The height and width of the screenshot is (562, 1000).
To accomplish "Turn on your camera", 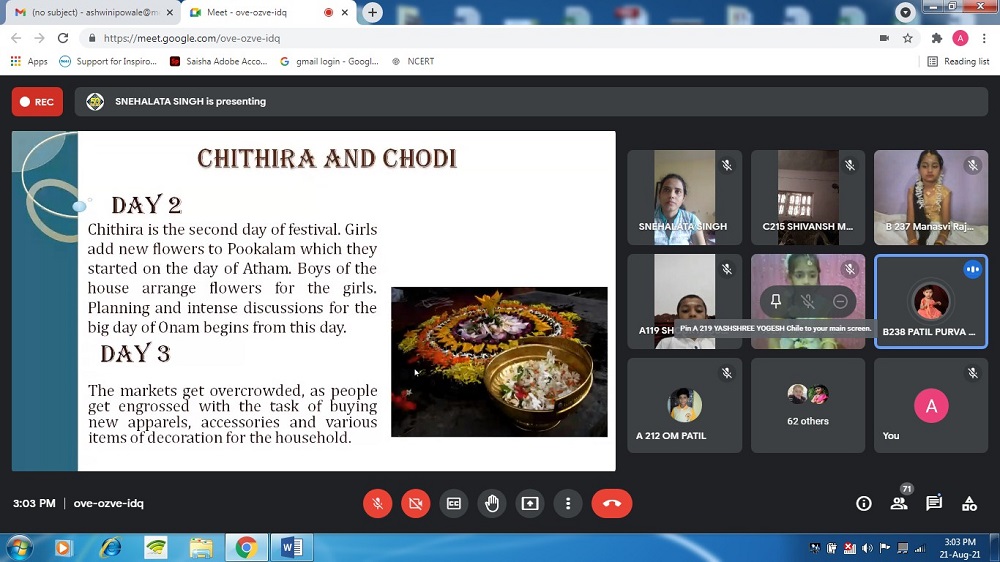I will pyautogui.click(x=415, y=503).
